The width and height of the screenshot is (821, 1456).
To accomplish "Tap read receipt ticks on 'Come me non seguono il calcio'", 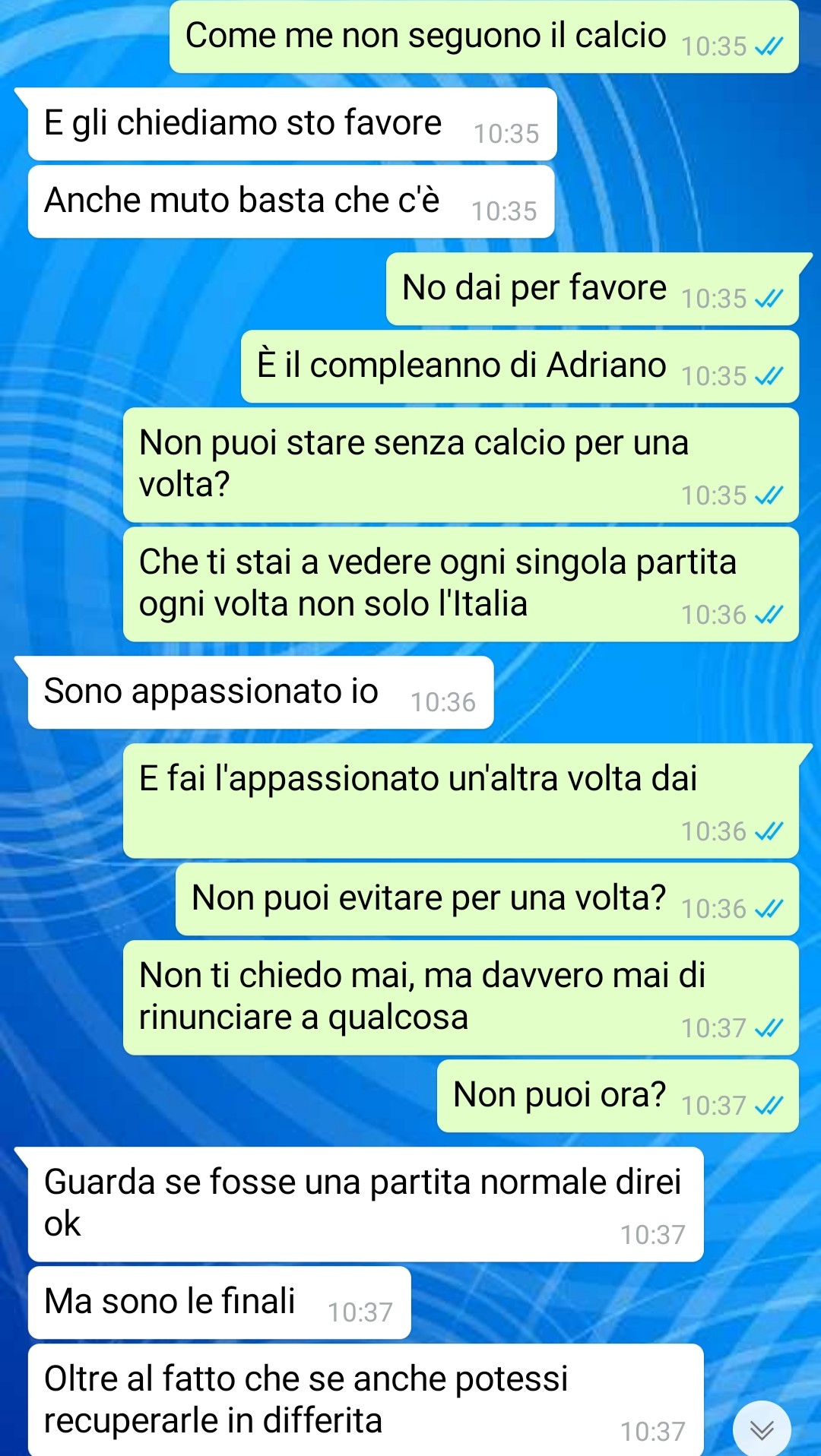I will [x=769, y=47].
